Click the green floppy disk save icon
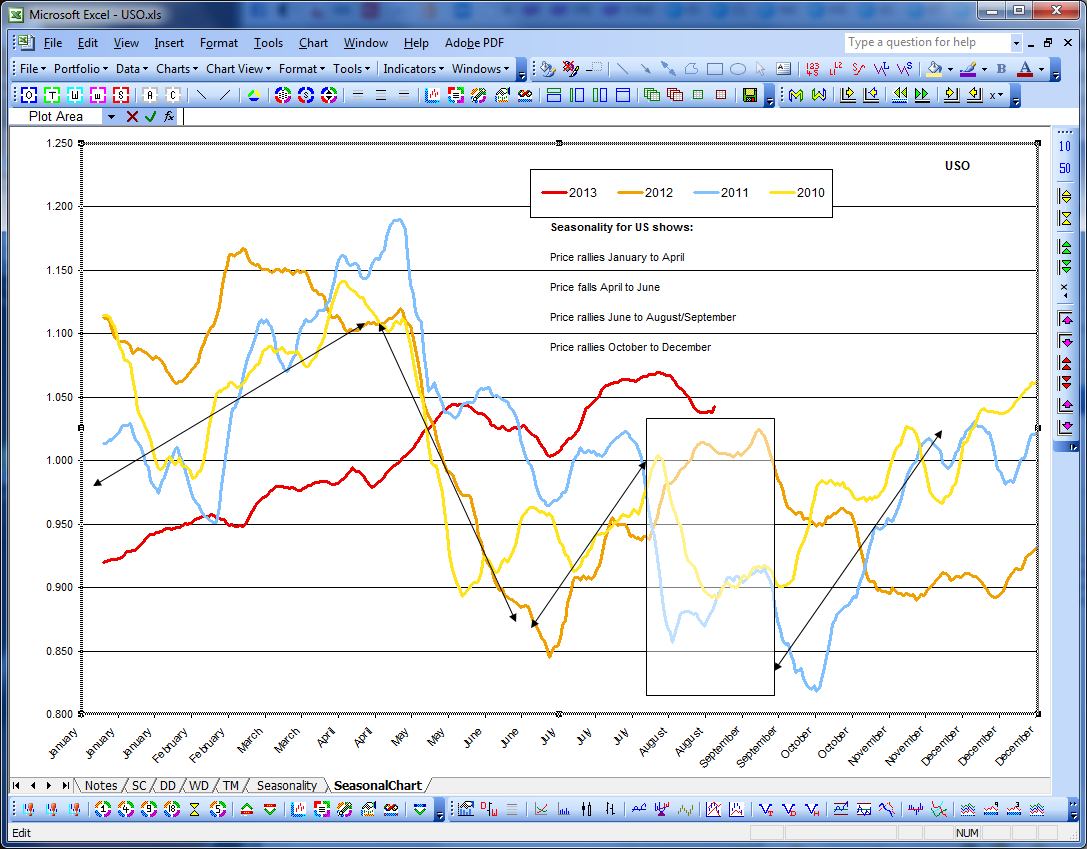The height and width of the screenshot is (849, 1087). 749,95
